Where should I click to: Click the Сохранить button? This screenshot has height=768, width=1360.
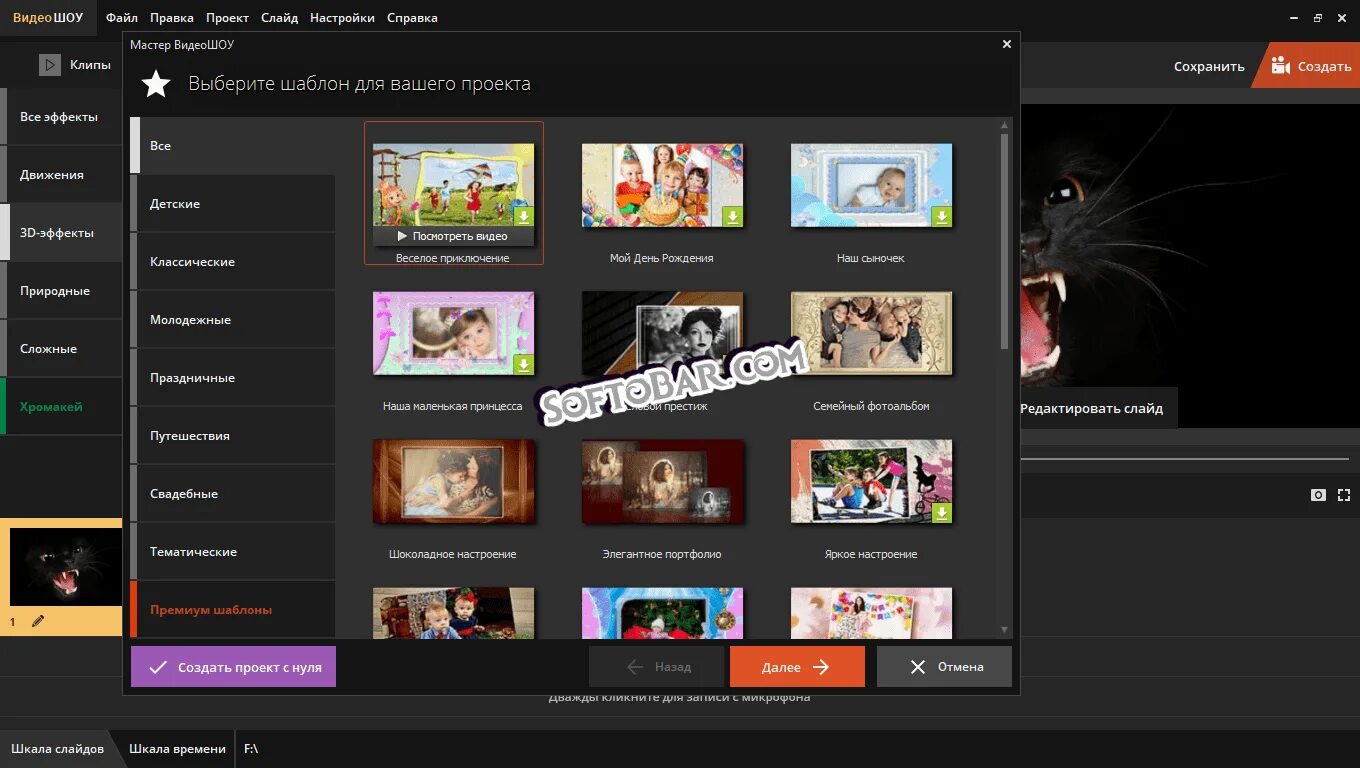coord(1209,66)
